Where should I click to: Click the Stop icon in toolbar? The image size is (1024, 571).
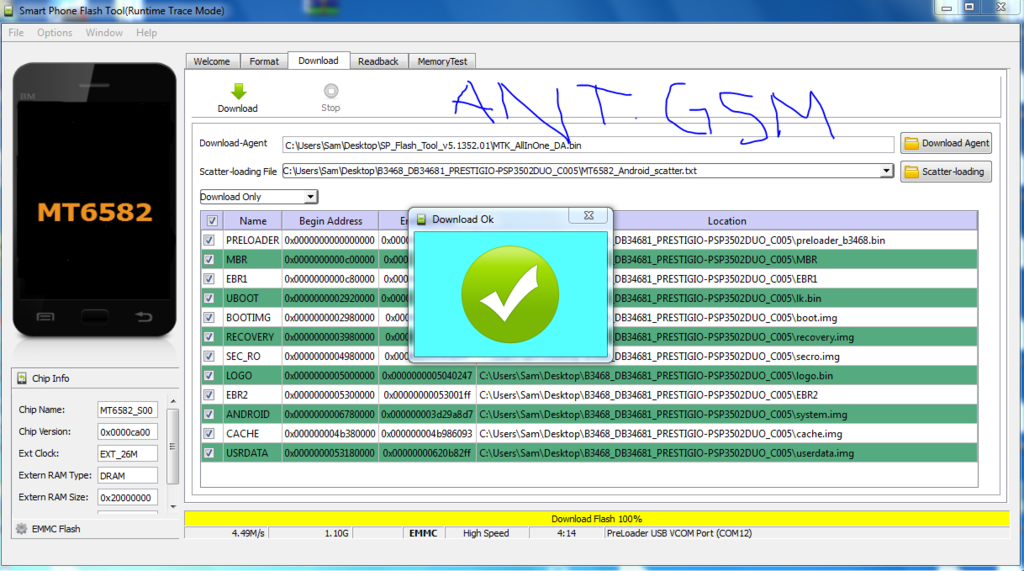click(330, 91)
